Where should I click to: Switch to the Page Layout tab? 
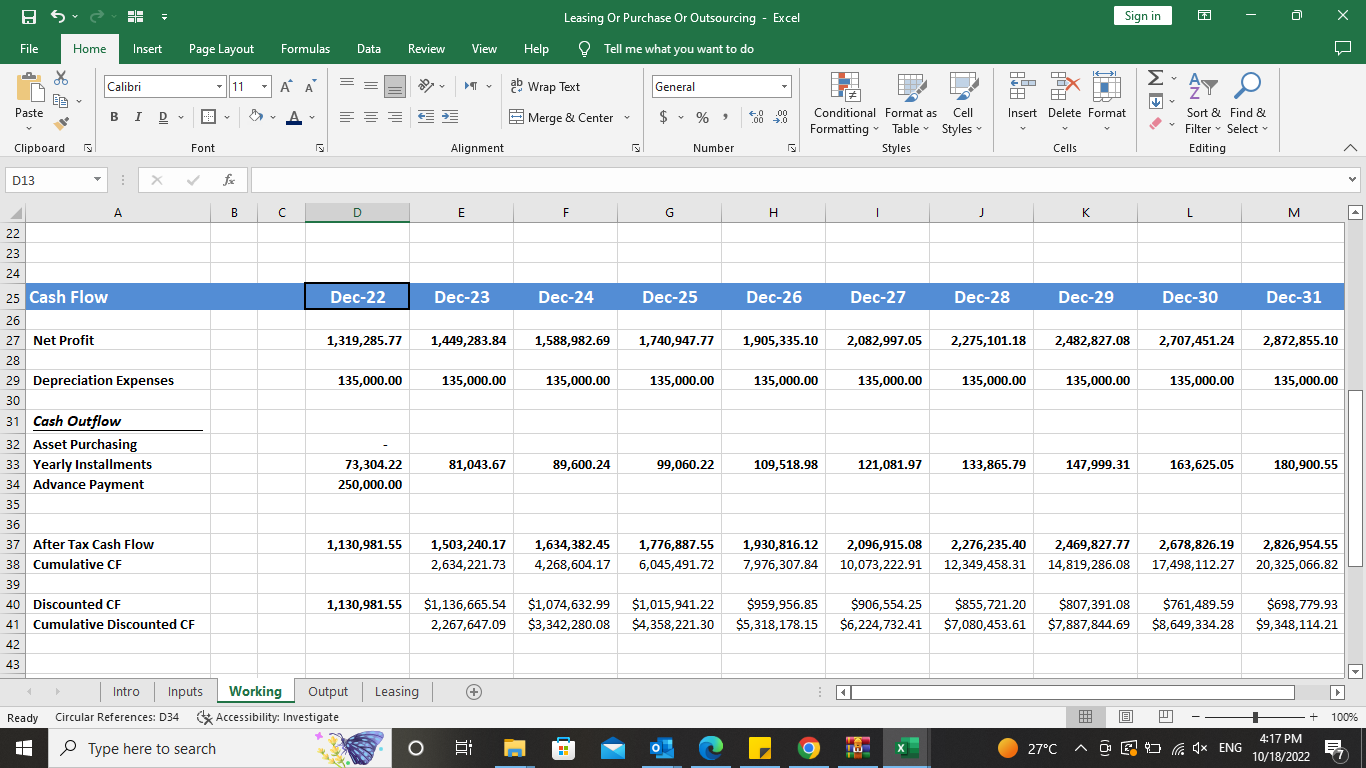(221, 48)
